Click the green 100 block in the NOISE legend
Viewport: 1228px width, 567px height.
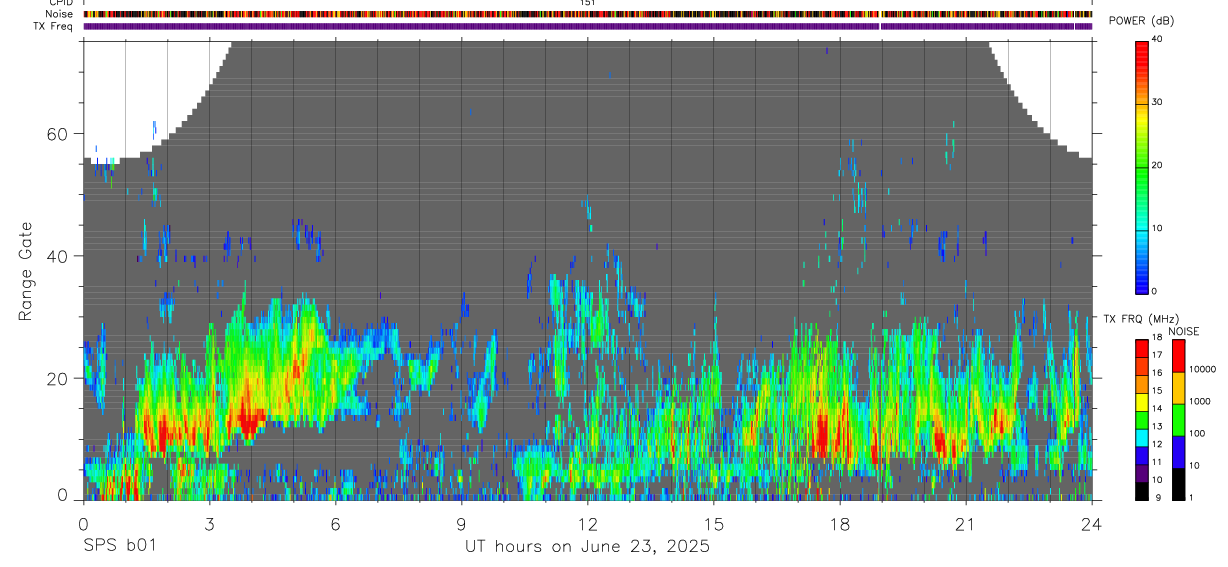pyautogui.click(x=1178, y=420)
